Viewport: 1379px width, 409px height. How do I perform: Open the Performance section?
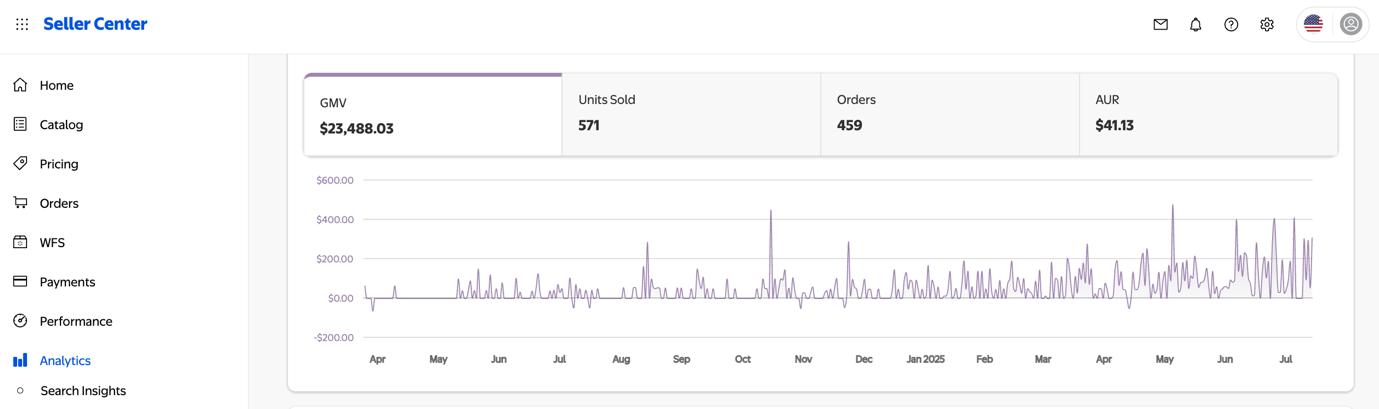[75, 321]
